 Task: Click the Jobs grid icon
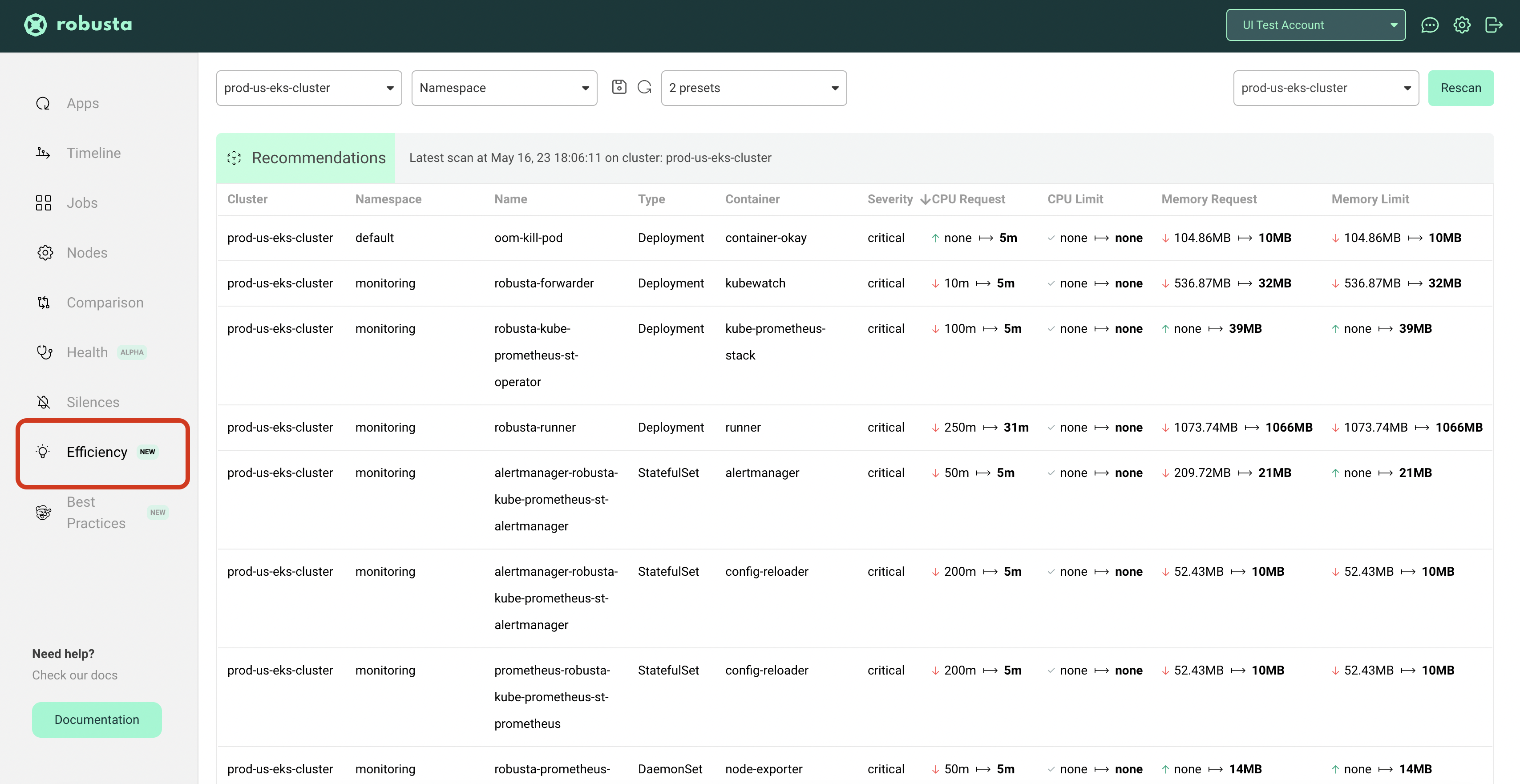point(44,203)
